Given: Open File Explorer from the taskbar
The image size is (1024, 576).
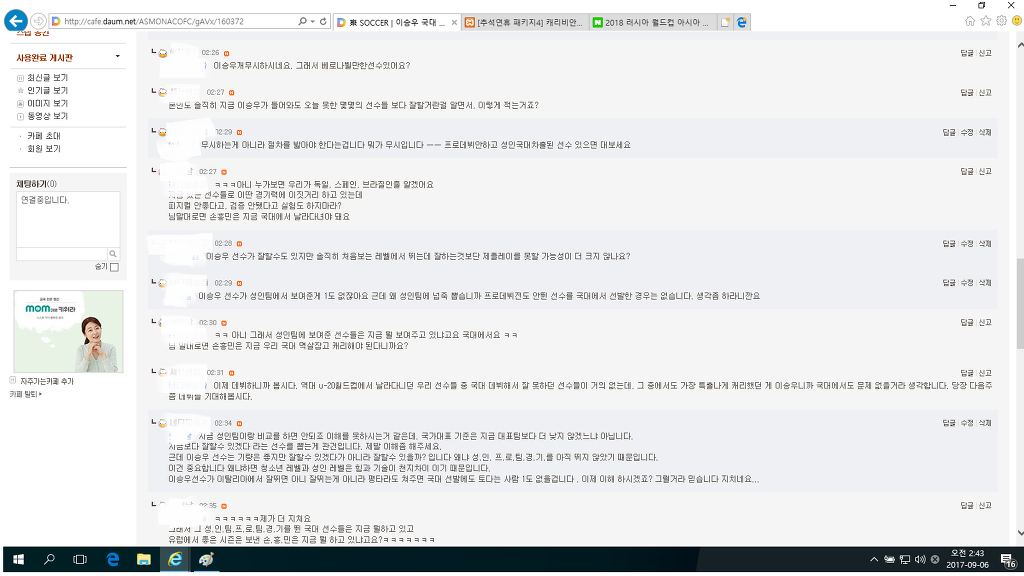Looking at the screenshot, I should point(144,560).
